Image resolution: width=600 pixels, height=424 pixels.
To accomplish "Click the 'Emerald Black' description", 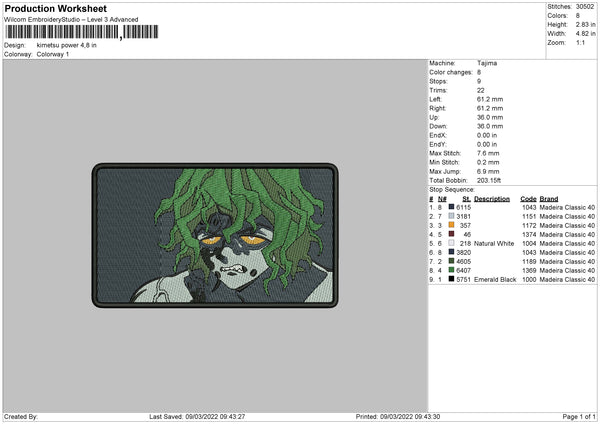I will (495, 279).
